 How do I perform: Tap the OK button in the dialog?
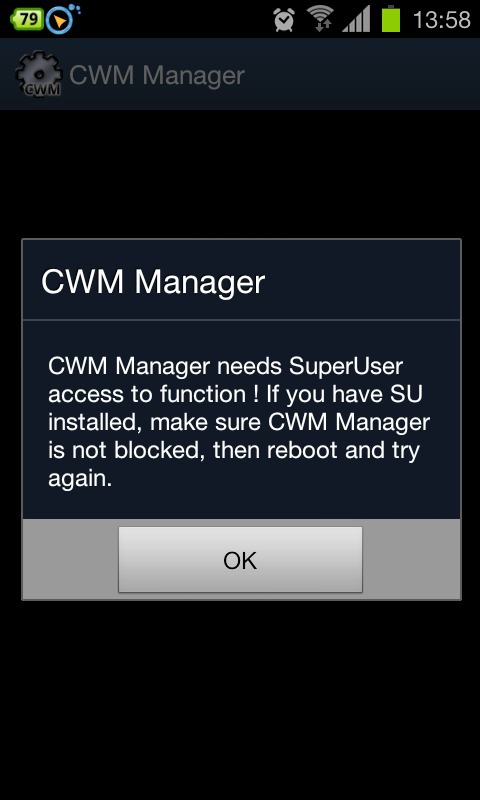click(240, 560)
